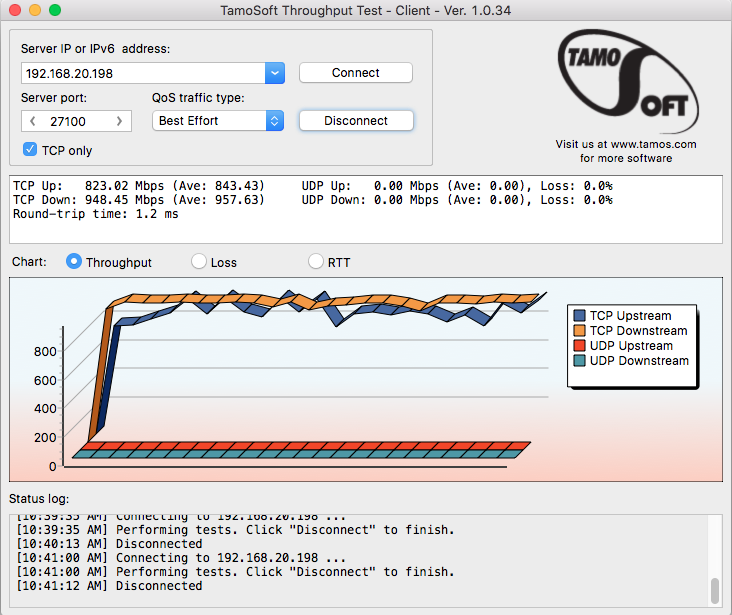Open the server IP address dropdown

(x=275, y=73)
